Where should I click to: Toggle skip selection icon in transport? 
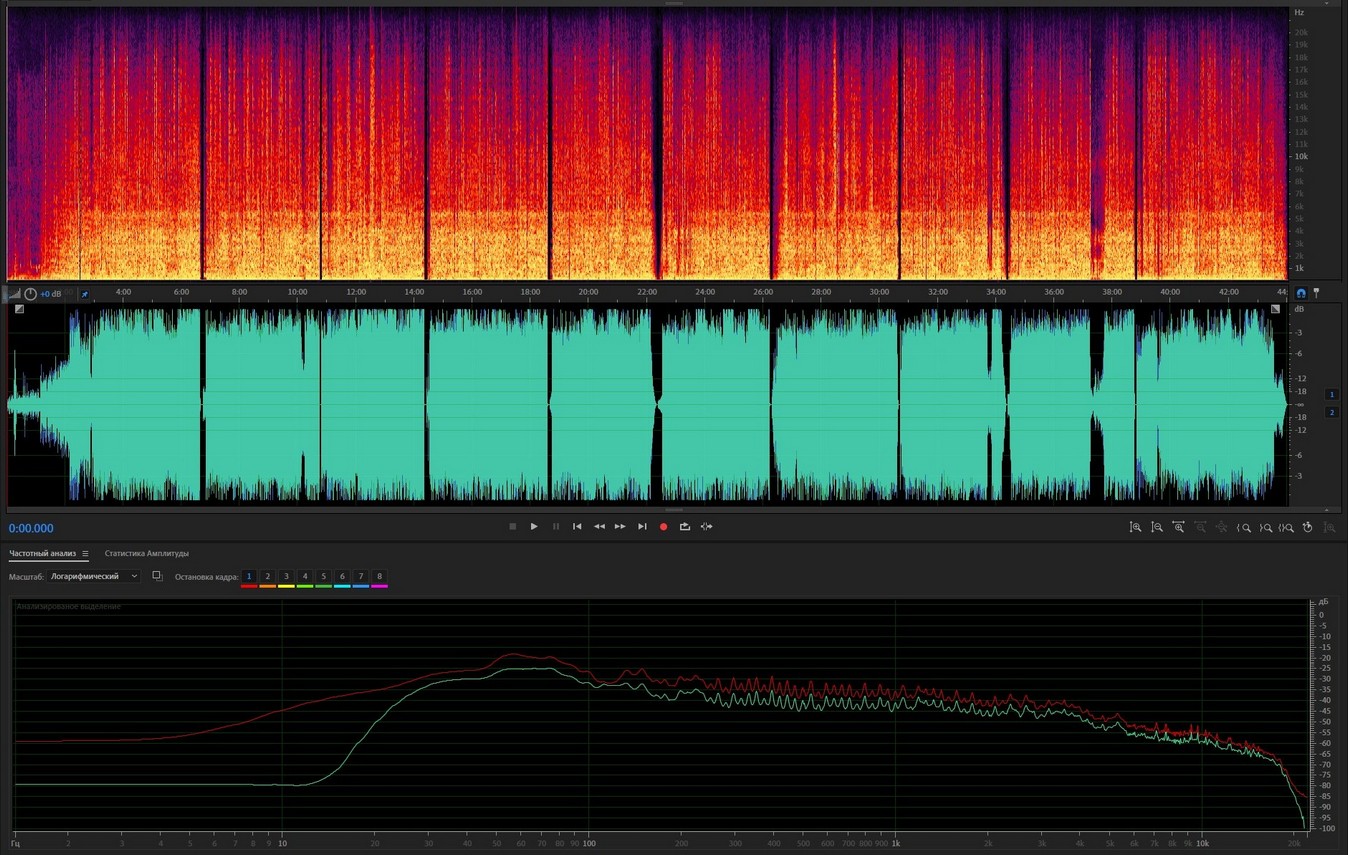[707, 527]
